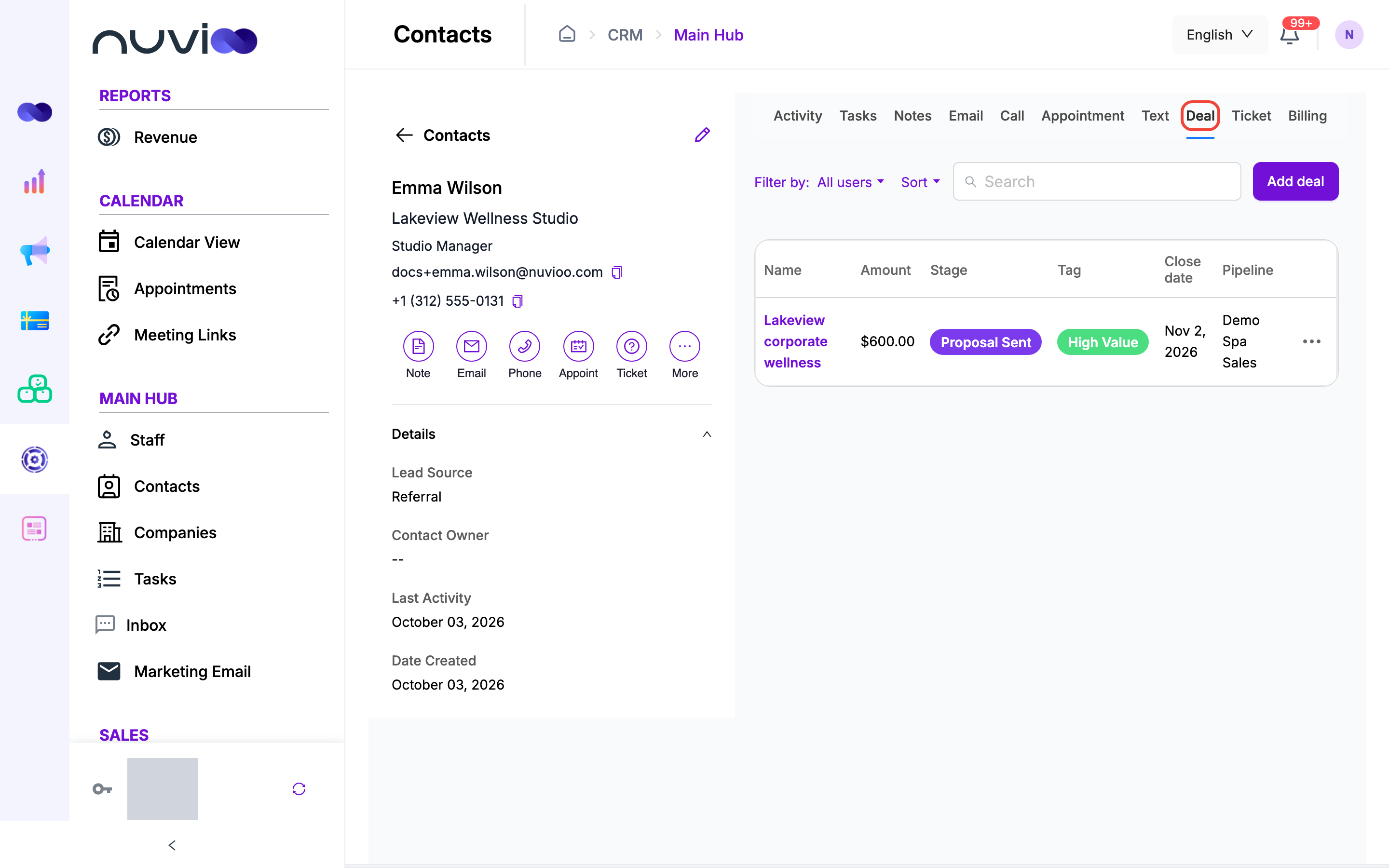Image resolution: width=1389 pixels, height=868 pixels.
Task: Click the Add deal button
Action: 1295,181
